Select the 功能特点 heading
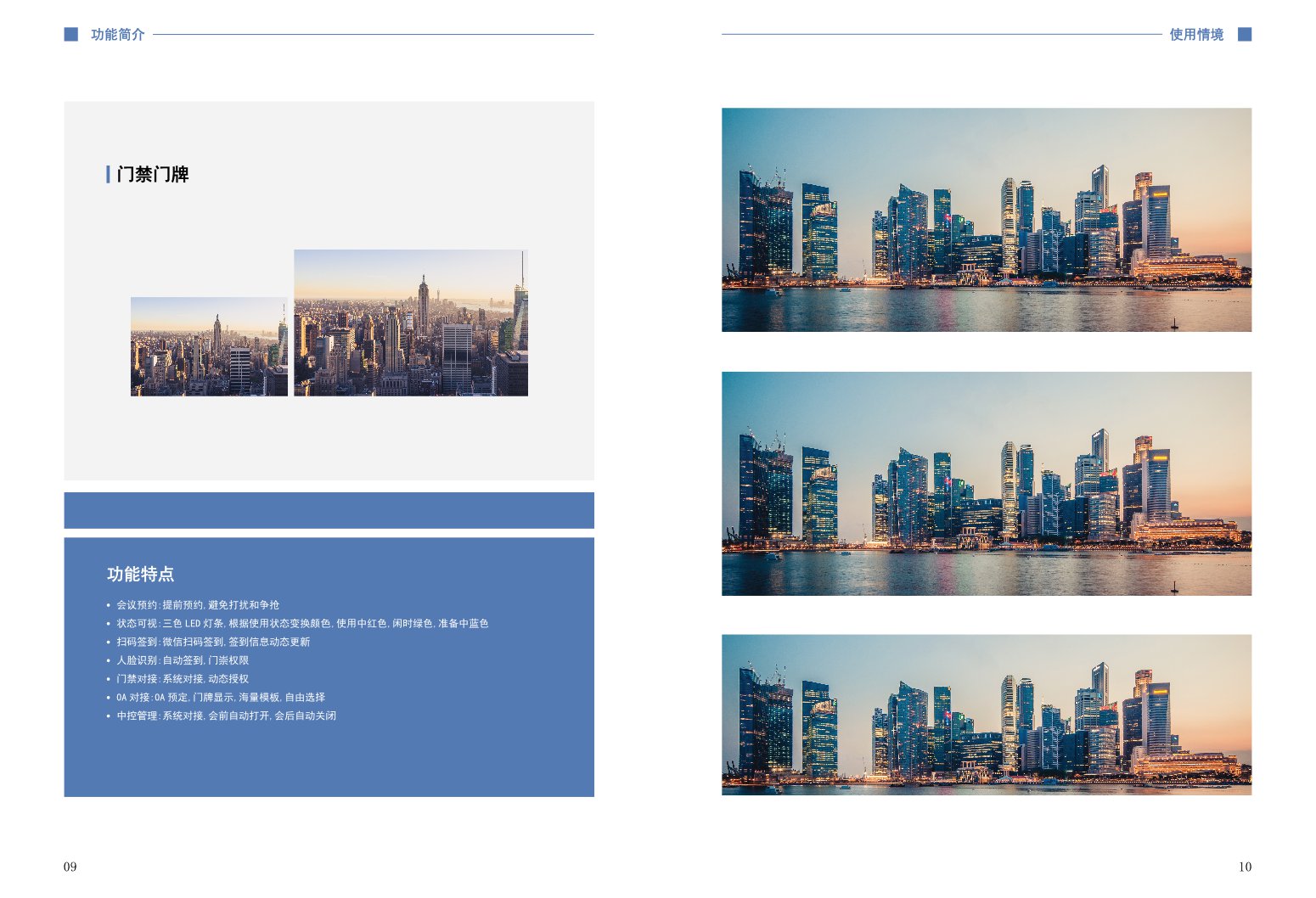1316x898 pixels. (140, 575)
